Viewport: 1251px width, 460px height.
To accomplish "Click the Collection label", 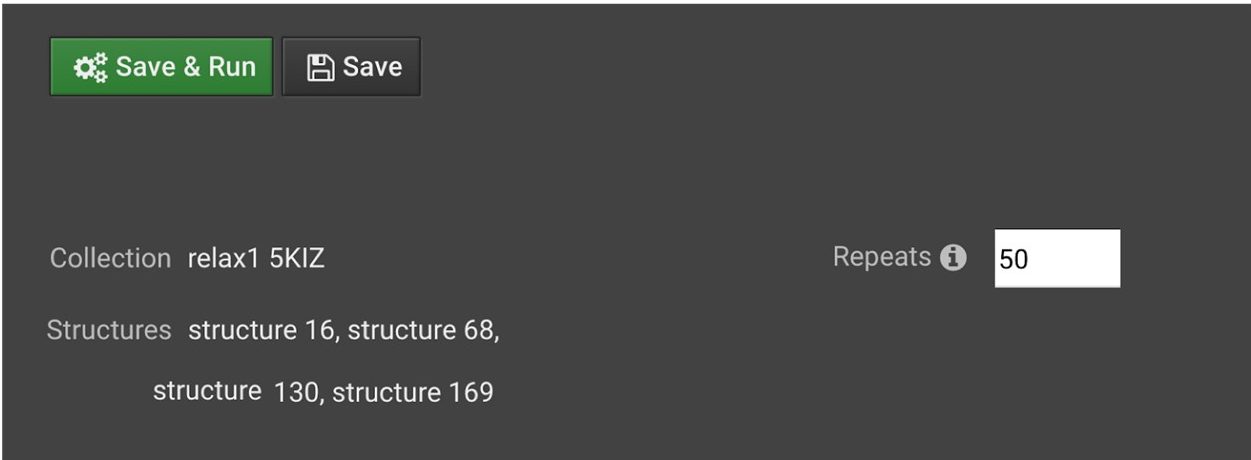I will [x=111, y=258].
